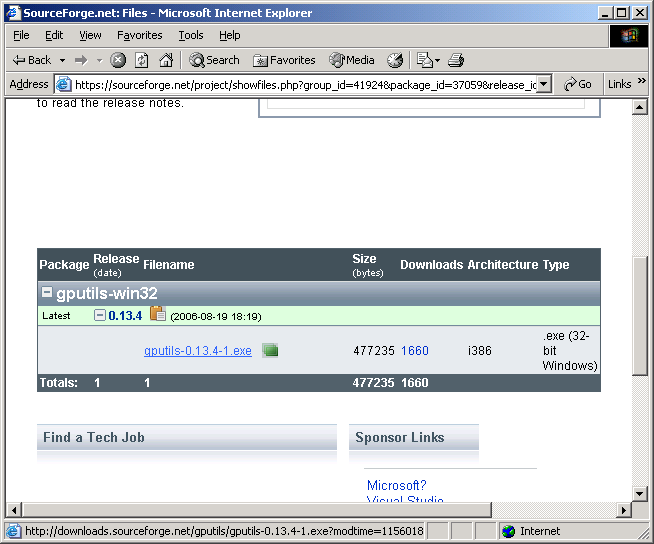Open the 1660 downloads stats link
654x544 pixels.
pyautogui.click(x=415, y=351)
